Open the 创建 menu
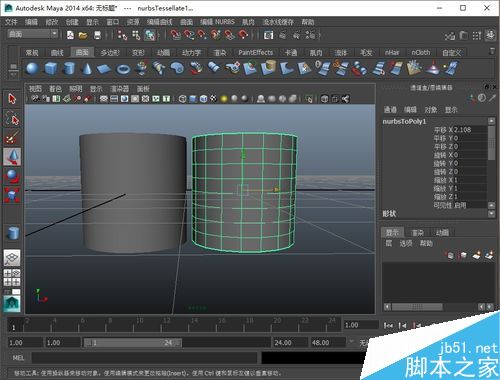Screen dimensions: 500x380 (x=72, y=22)
